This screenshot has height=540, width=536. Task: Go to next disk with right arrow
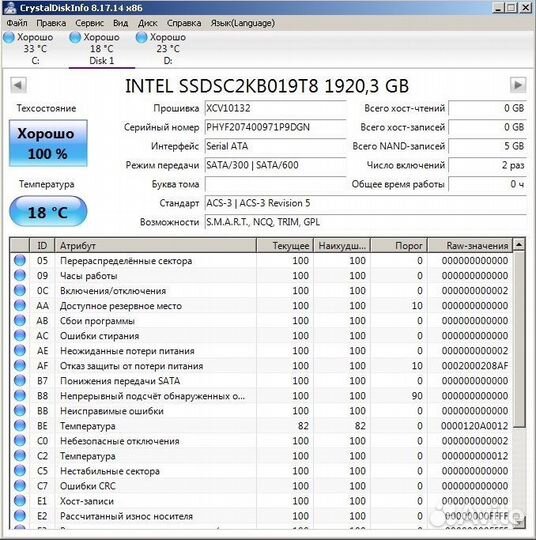coord(518,85)
